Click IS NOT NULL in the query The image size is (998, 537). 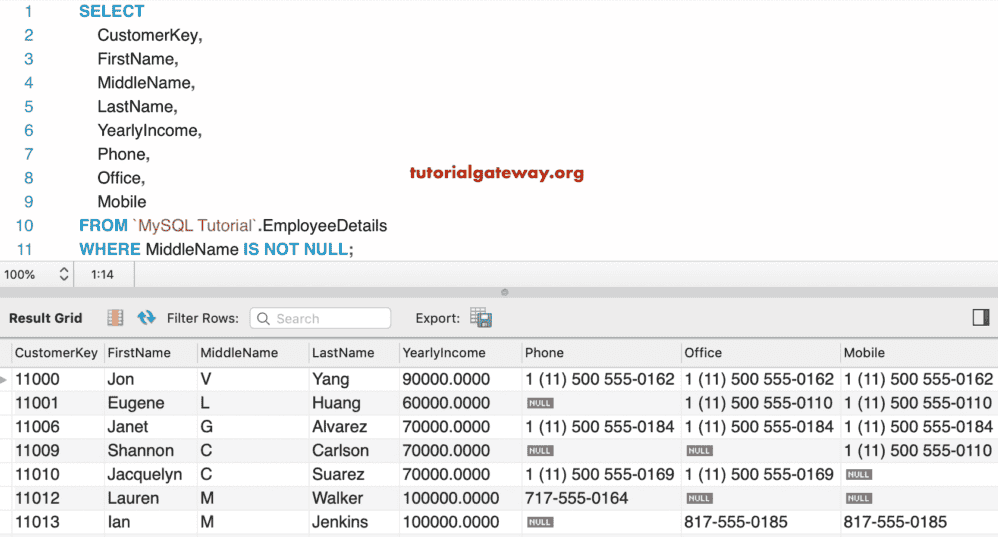[295, 249]
